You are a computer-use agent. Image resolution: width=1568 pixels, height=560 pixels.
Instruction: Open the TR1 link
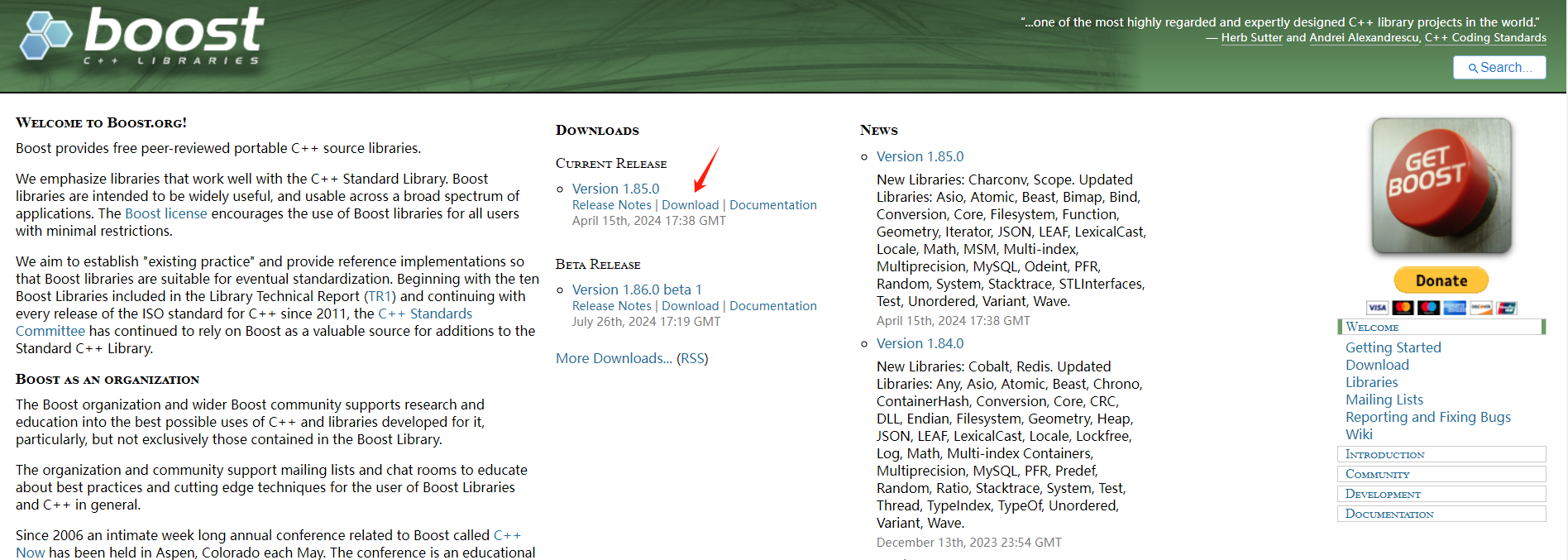(x=380, y=296)
